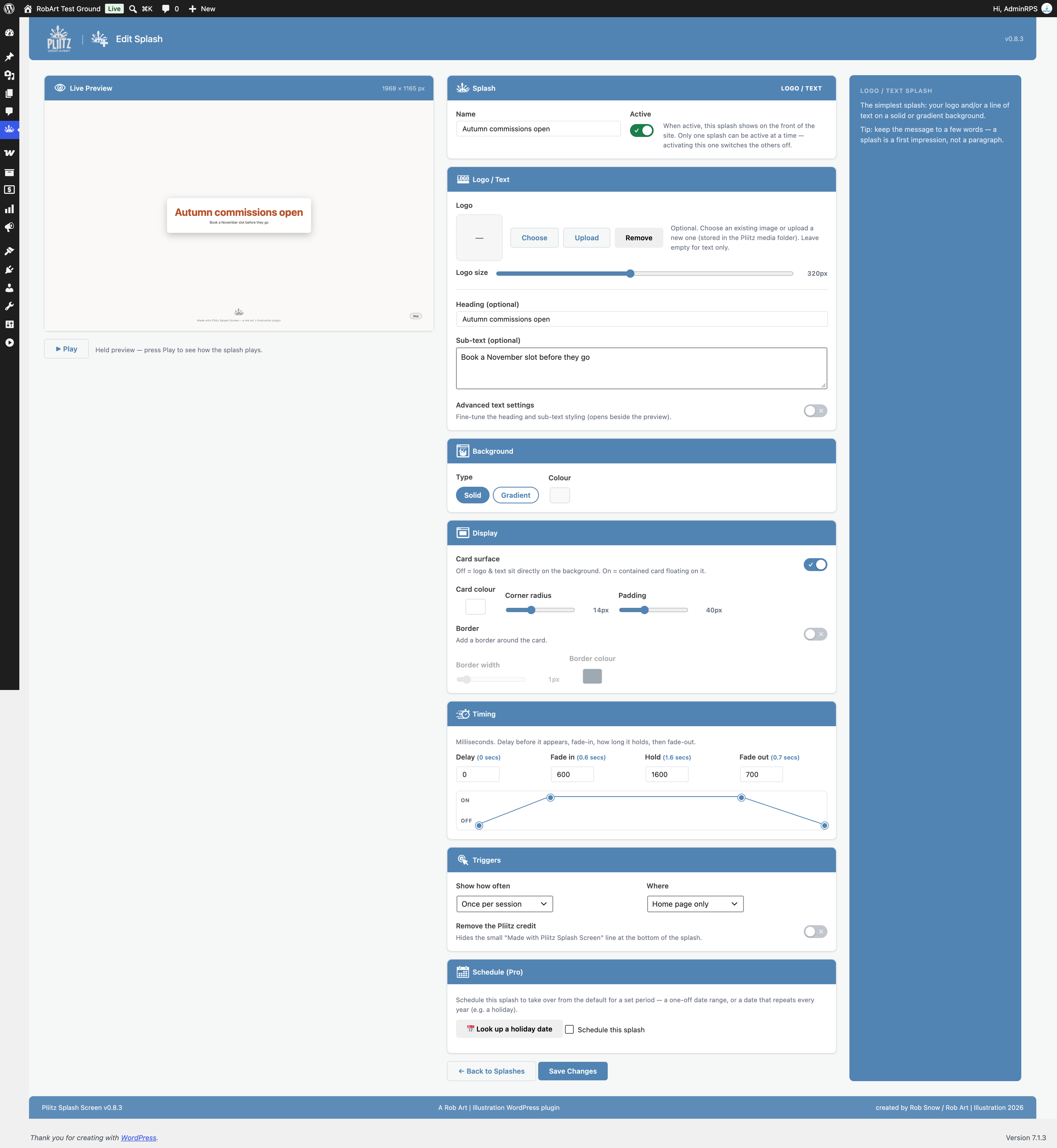The height and width of the screenshot is (1148, 1057).
Task: Open Analytics bar-chart sidebar icon
Action: point(9,209)
